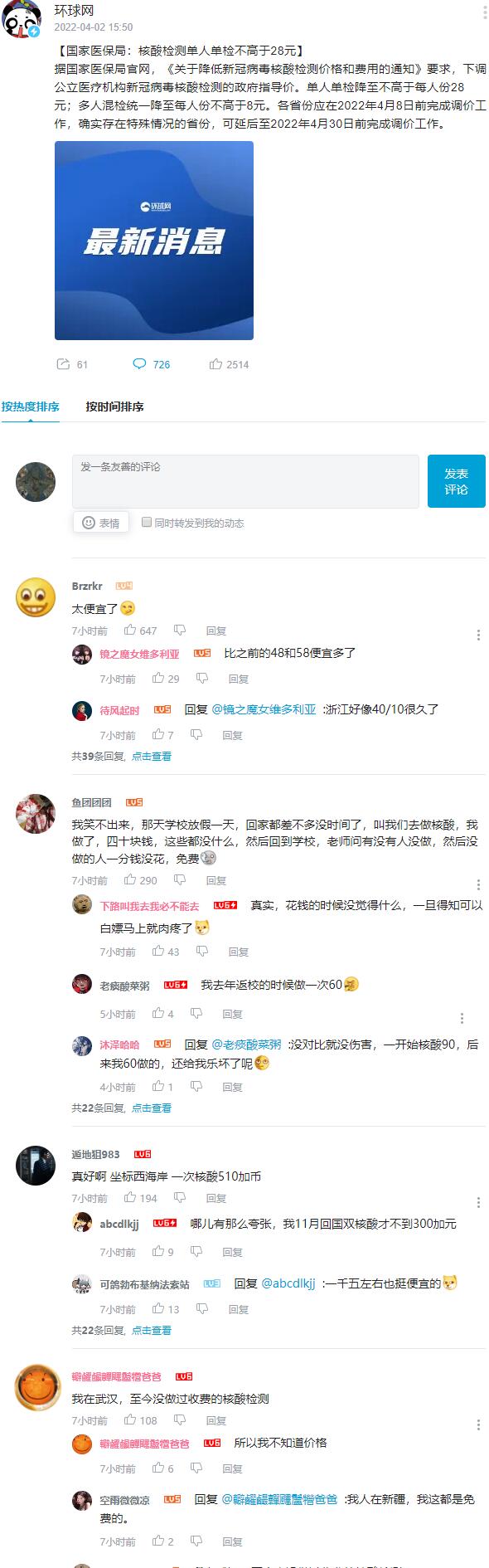The image size is (489, 1568).
Task: Open the more-options dots at post top right
Action: pos(485,13)
